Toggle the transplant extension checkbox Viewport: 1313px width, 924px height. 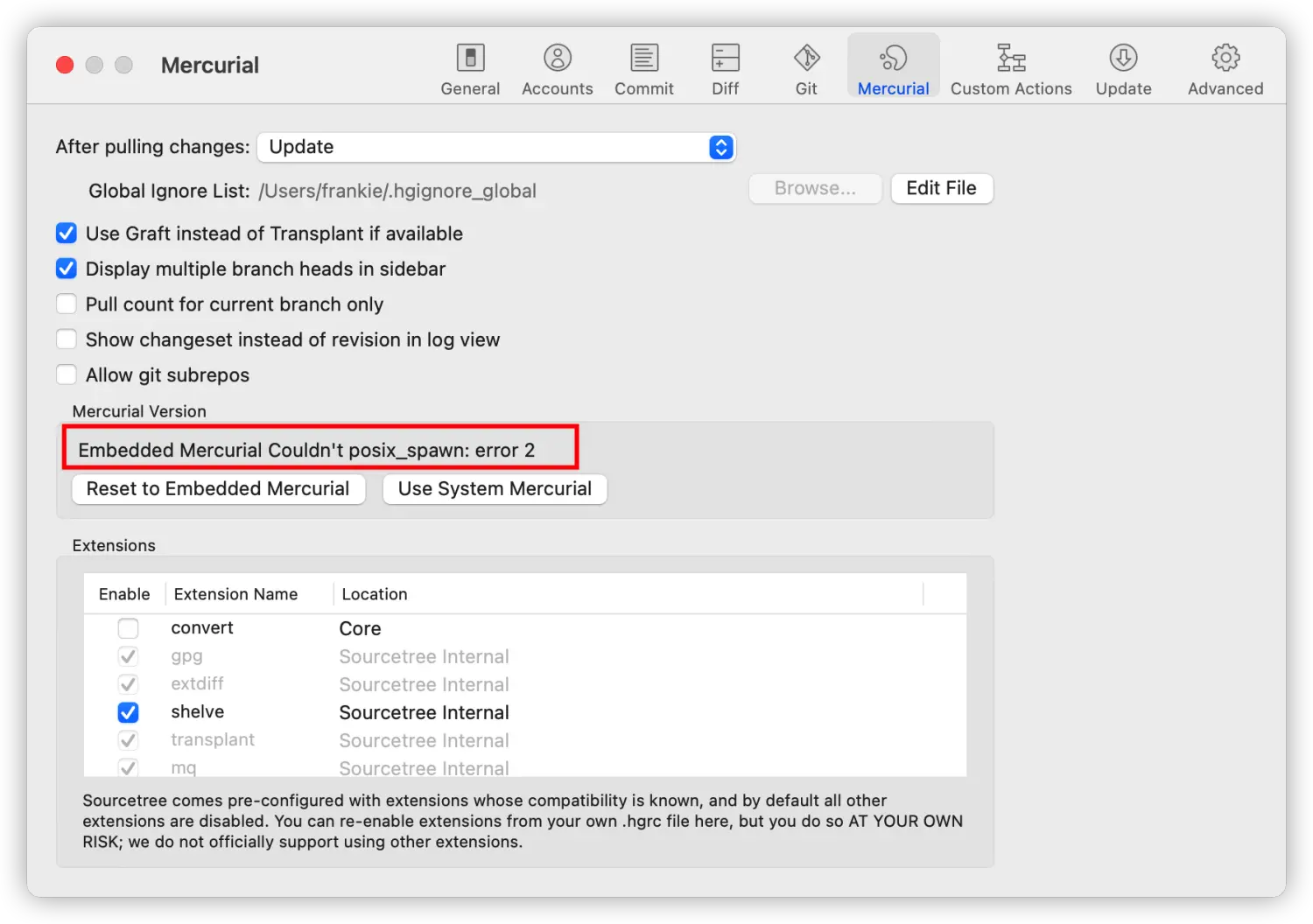[x=128, y=740]
